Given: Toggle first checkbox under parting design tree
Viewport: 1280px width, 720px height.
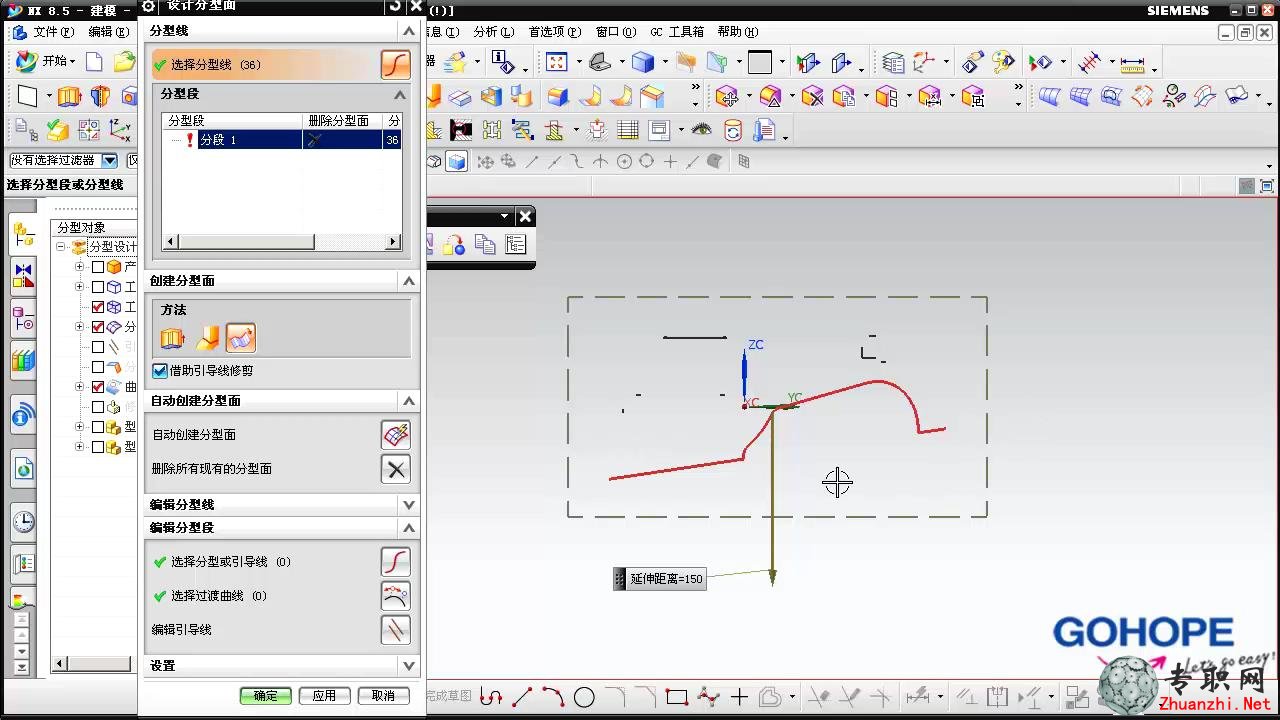Looking at the screenshot, I should (98, 267).
